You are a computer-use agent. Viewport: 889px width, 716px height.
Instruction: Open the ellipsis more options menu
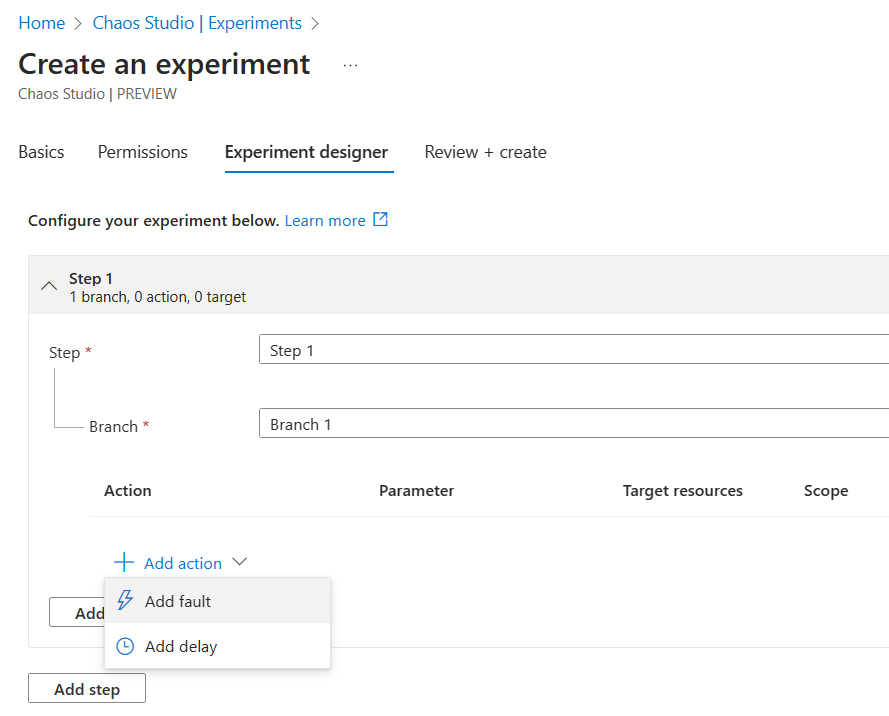(350, 65)
